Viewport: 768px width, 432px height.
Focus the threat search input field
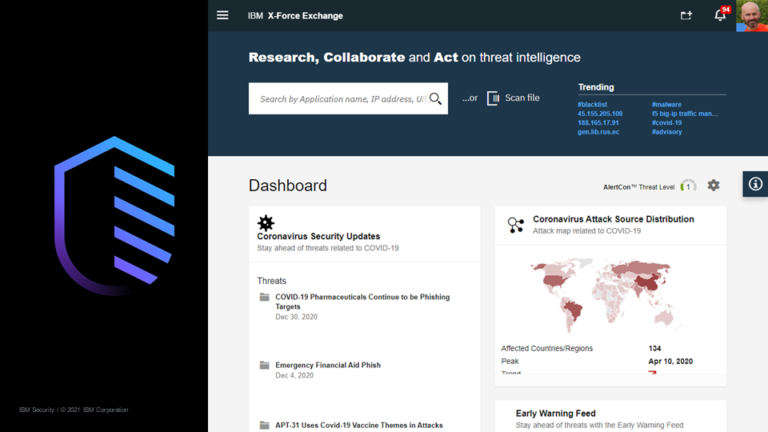click(x=348, y=98)
